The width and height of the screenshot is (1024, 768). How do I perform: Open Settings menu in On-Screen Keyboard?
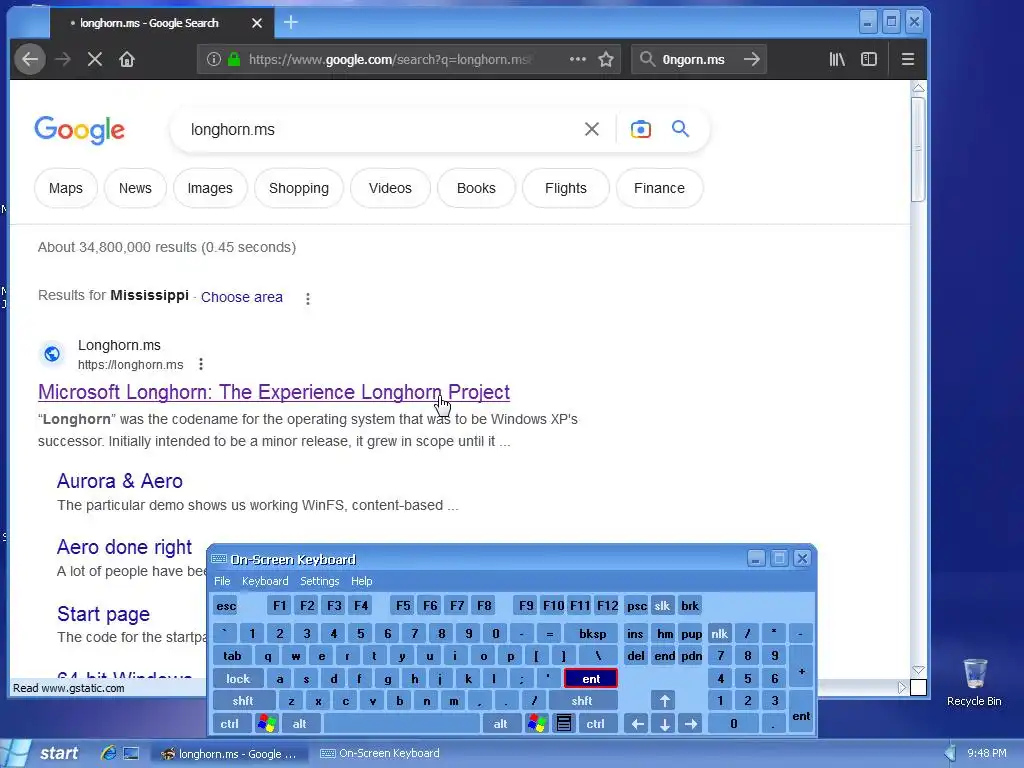[319, 581]
